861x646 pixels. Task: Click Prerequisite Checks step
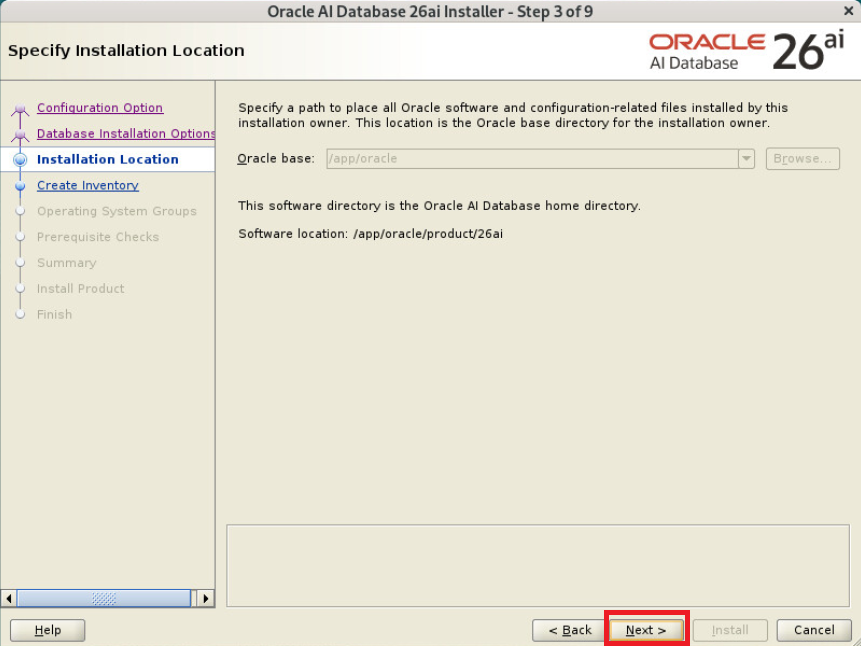point(98,237)
